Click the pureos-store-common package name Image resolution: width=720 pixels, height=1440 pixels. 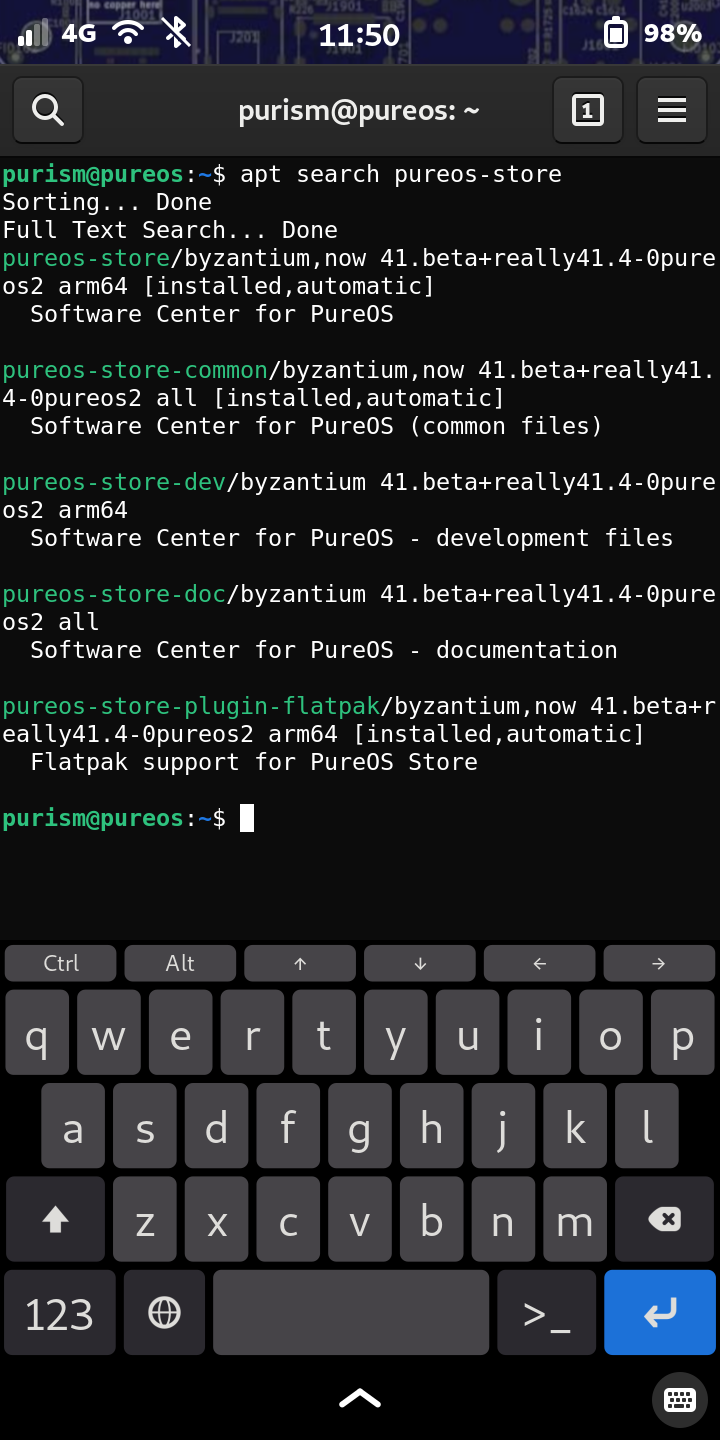(x=135, y=370)
